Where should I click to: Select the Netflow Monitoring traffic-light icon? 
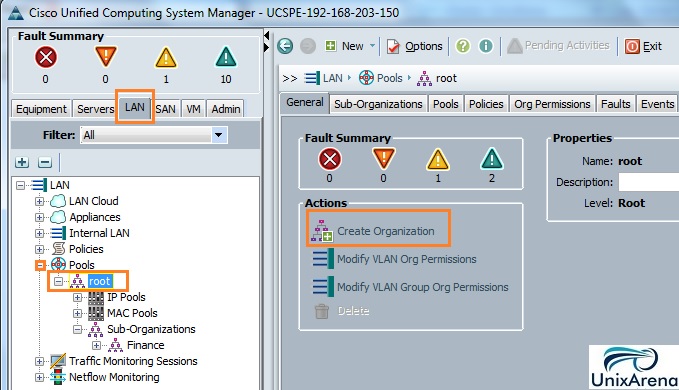(58, 377)
